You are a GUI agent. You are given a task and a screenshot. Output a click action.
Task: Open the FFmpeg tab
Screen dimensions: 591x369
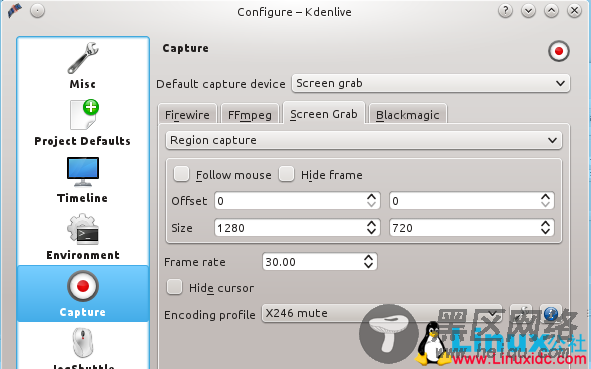coord(250,115)
